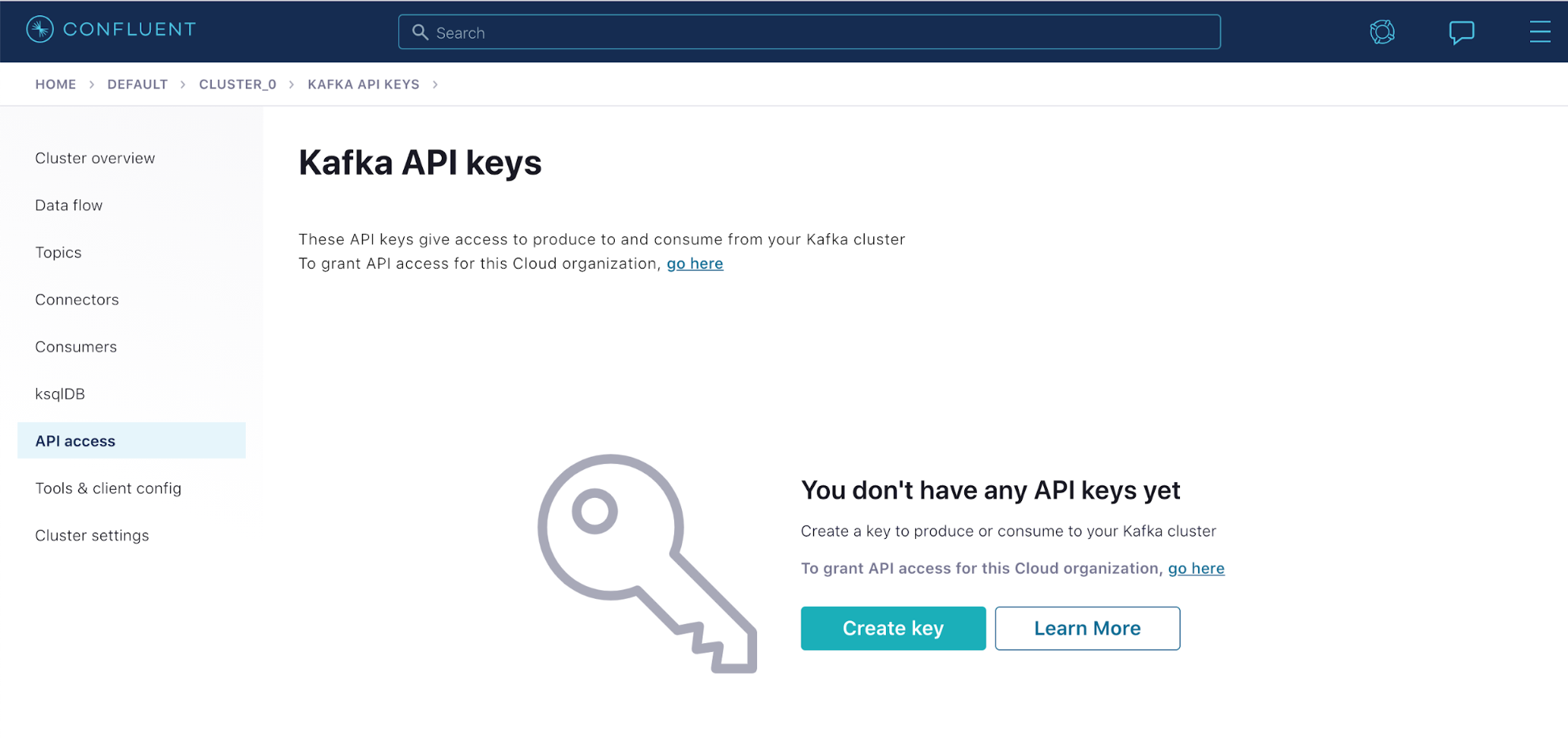Click the 'Kafka API keys' page heading

pyautogui.click(x=420, y=163)
